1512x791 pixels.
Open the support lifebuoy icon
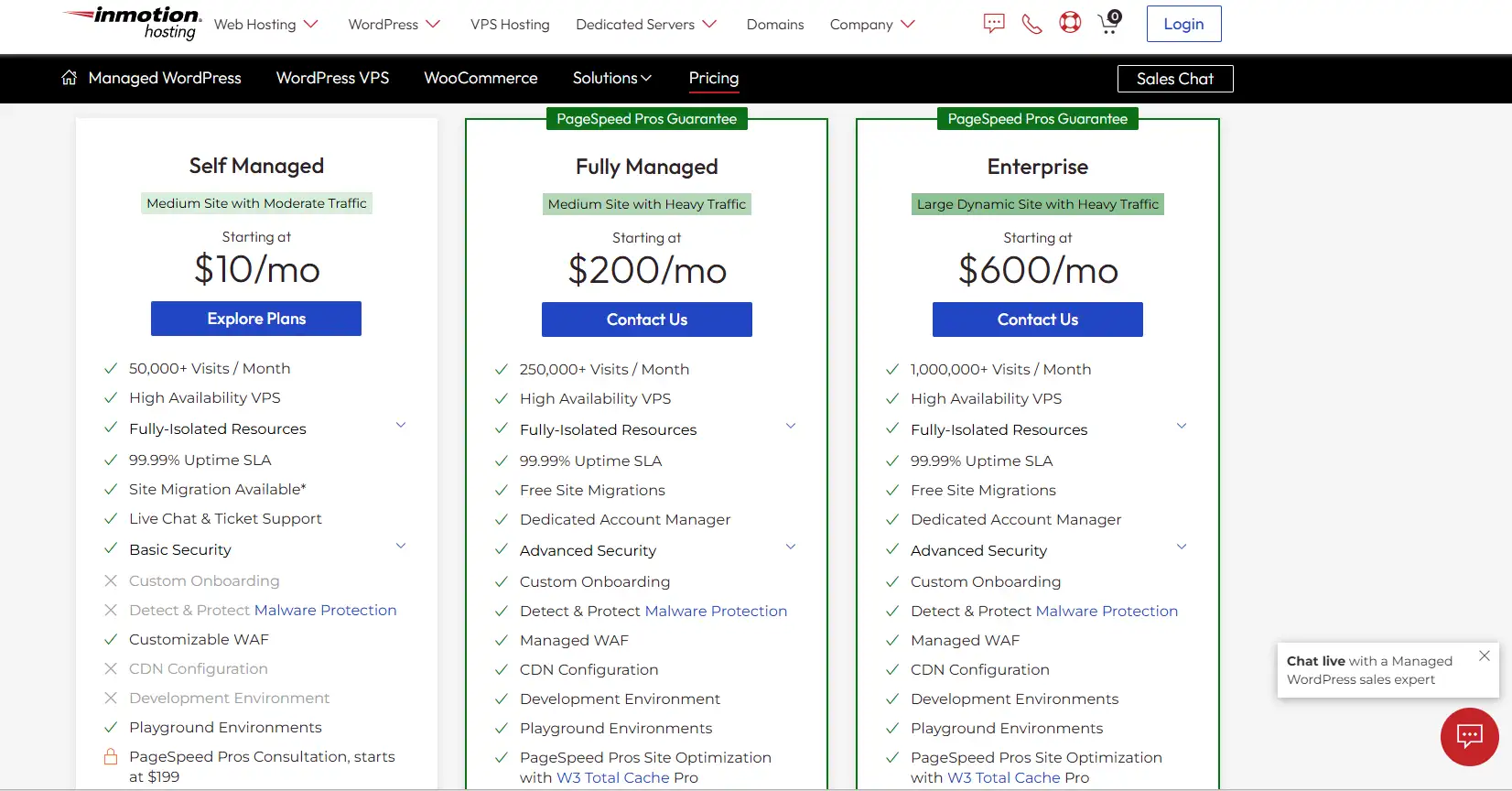click(x=1069, y=23)
